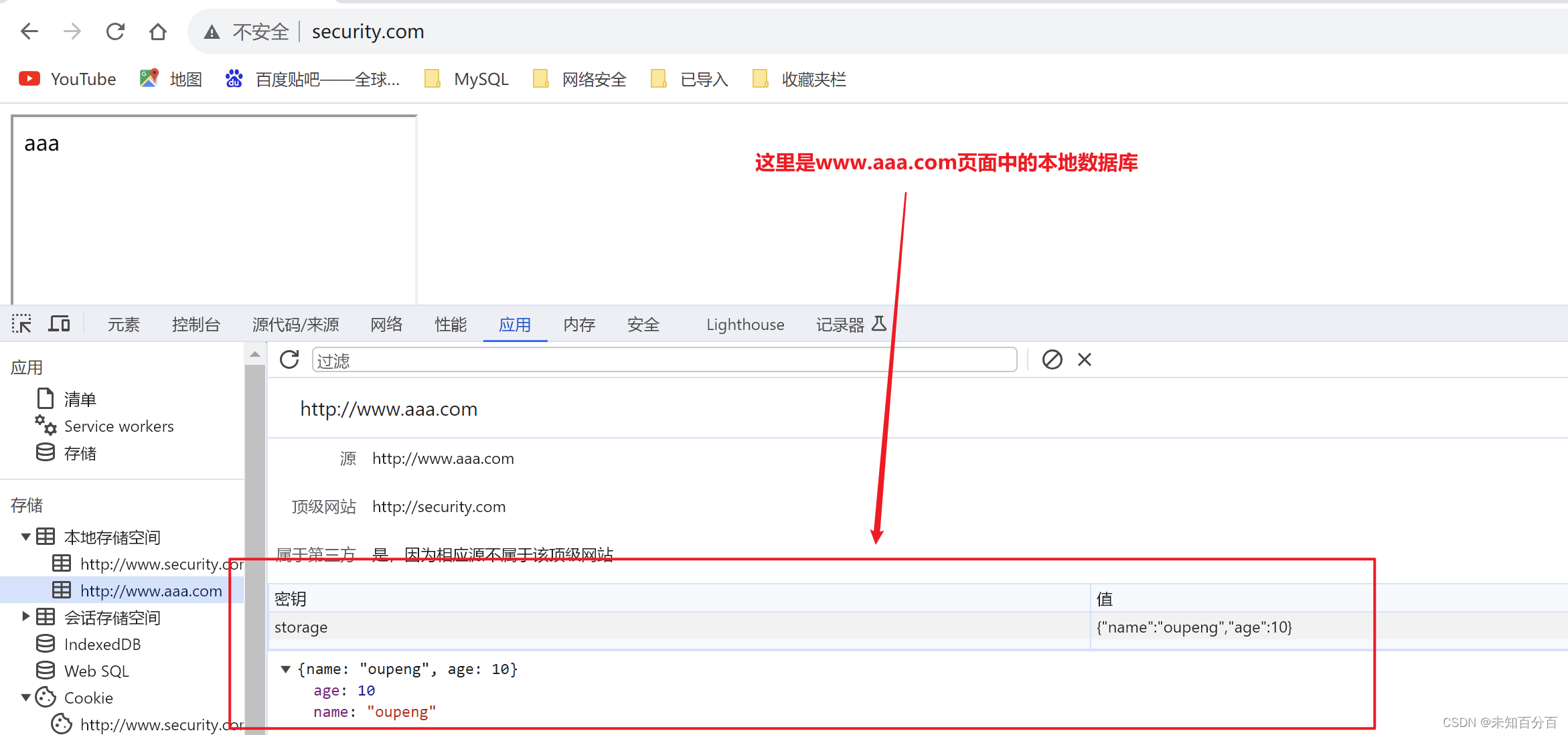Click the 过滤 filter input field
Screen dimensions: 1568x735
[663, 360]
